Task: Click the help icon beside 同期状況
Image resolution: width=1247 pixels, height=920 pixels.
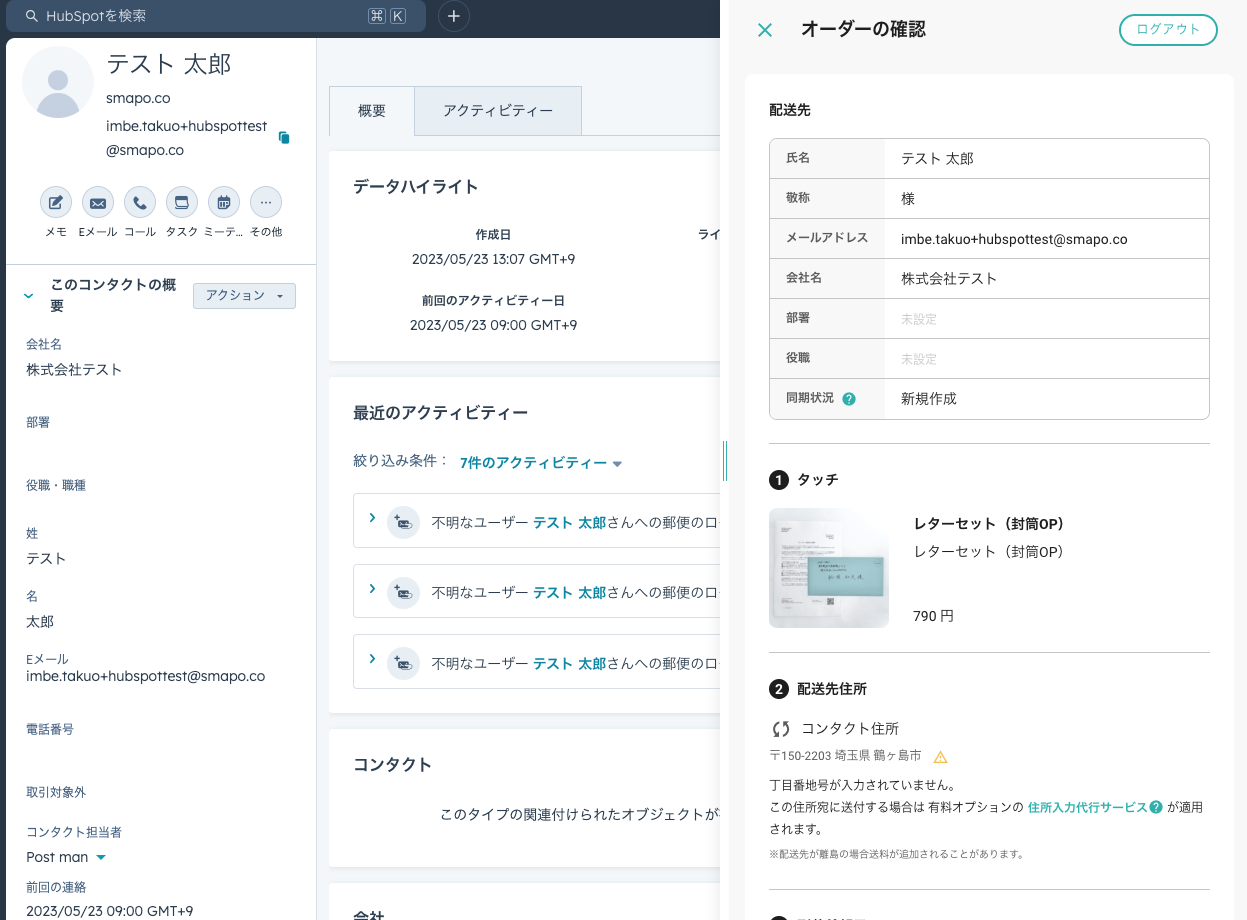Action: [849, 399]
